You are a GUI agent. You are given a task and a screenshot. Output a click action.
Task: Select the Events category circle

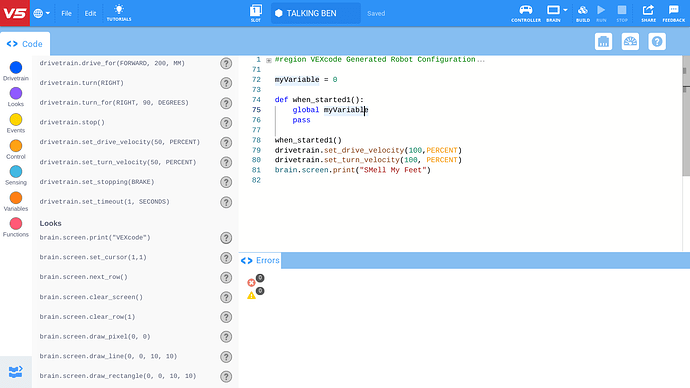[x=16, y=120]
